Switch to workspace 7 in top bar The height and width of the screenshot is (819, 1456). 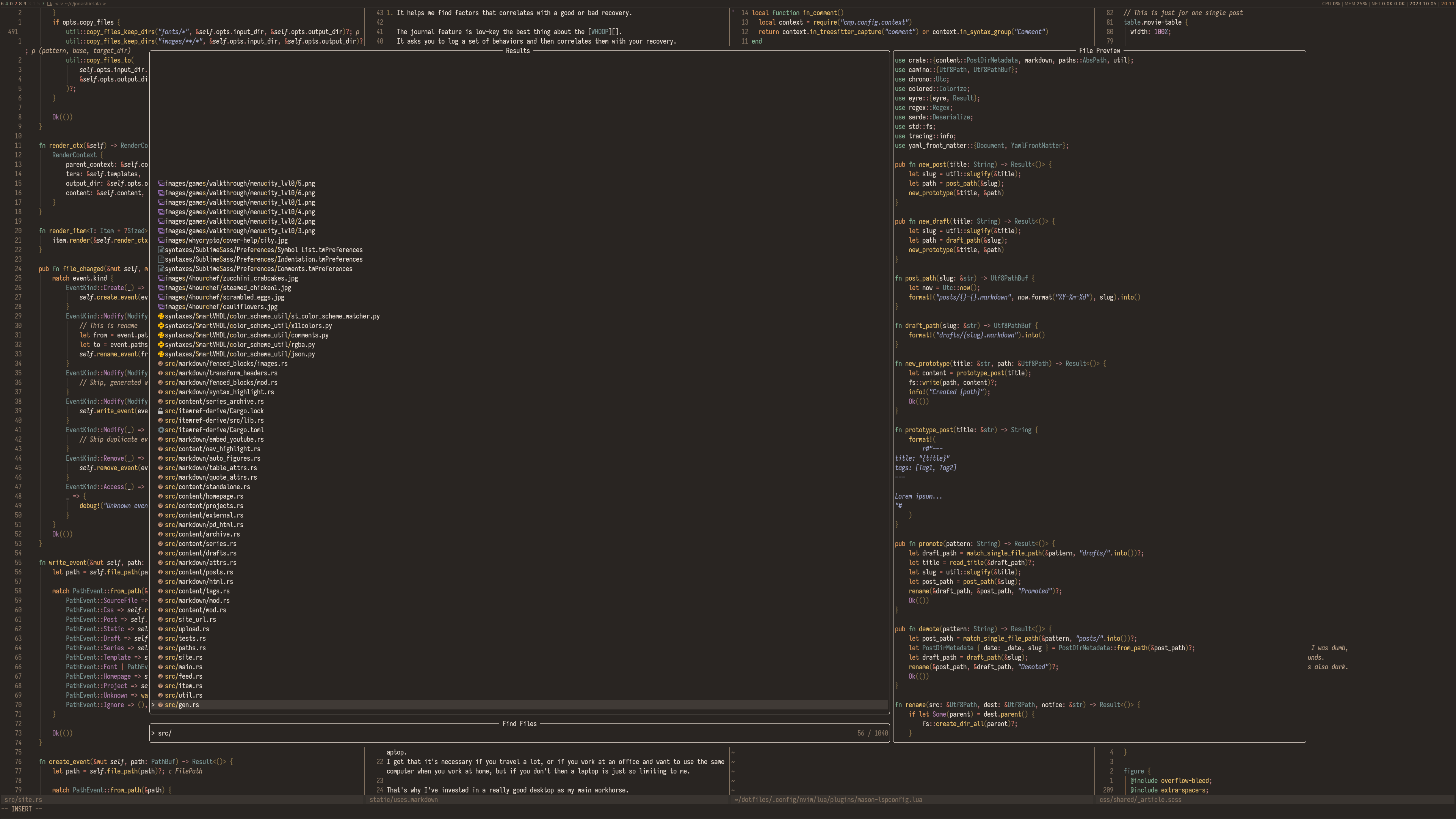pos(43,3)
